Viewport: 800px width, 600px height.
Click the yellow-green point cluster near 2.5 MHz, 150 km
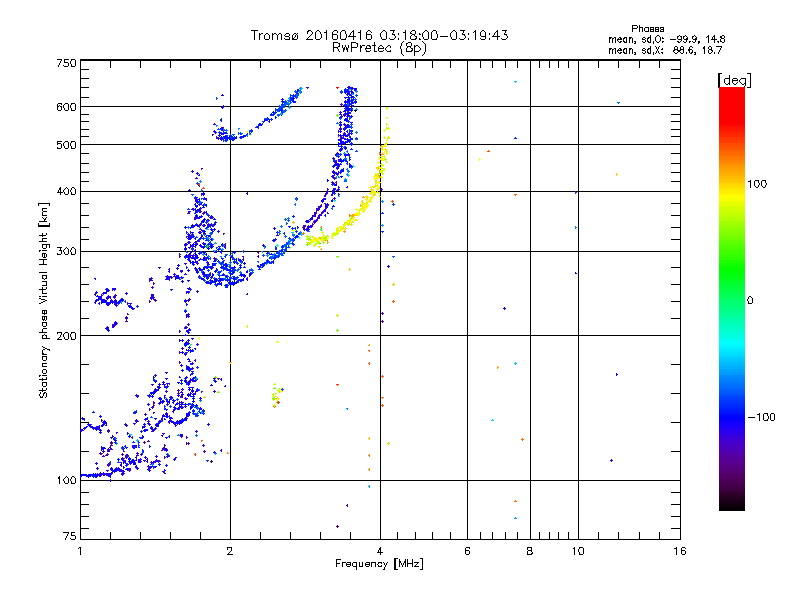pos(277,395)
